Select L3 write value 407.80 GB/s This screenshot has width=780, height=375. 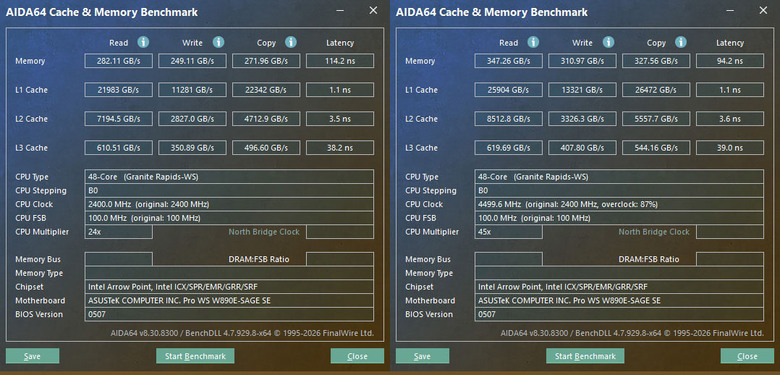[x=582, y=148]
